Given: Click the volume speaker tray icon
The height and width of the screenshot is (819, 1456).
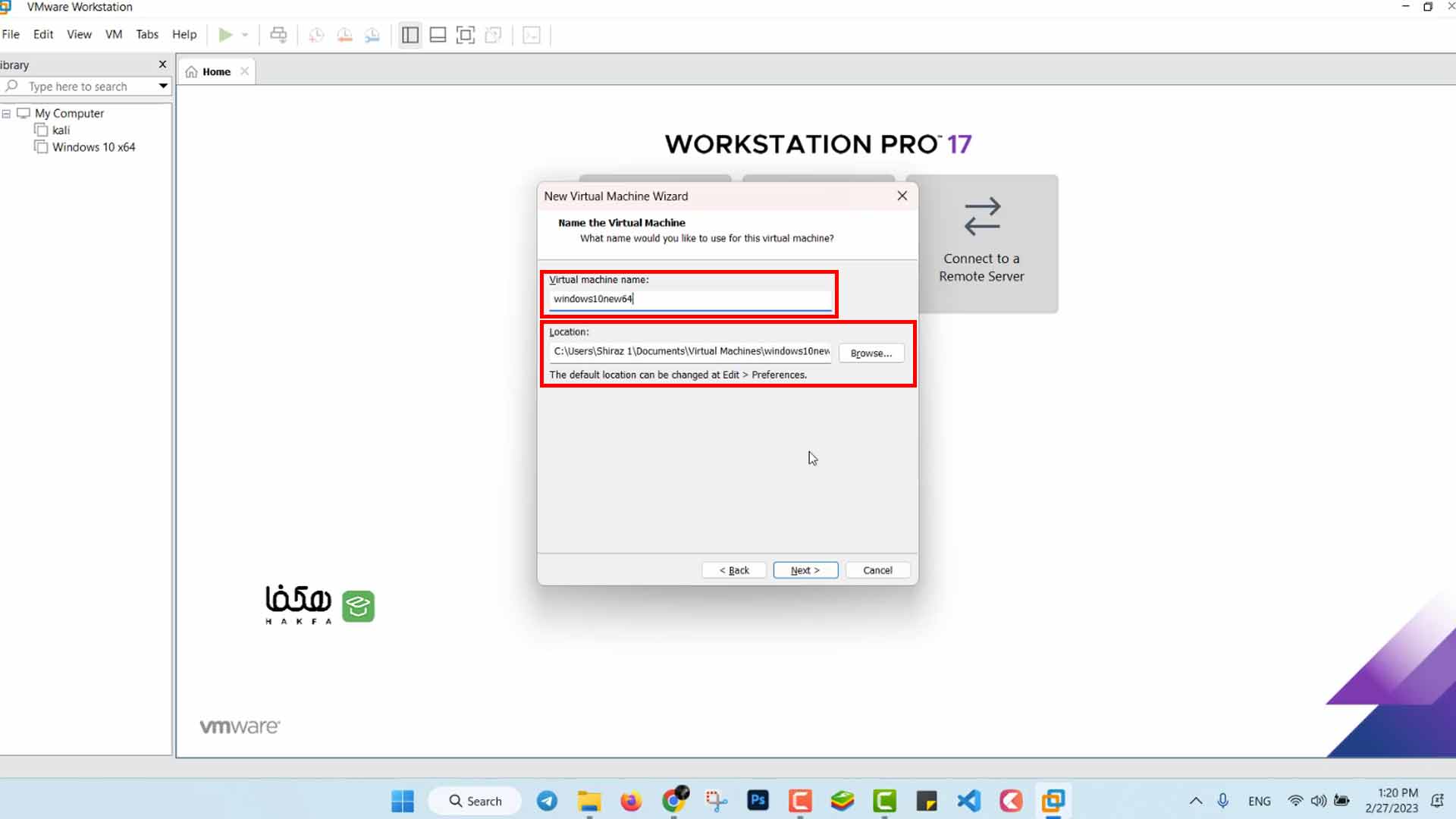Looking at the screenshot, I should pyautogui.click(x=1319, y=801).
